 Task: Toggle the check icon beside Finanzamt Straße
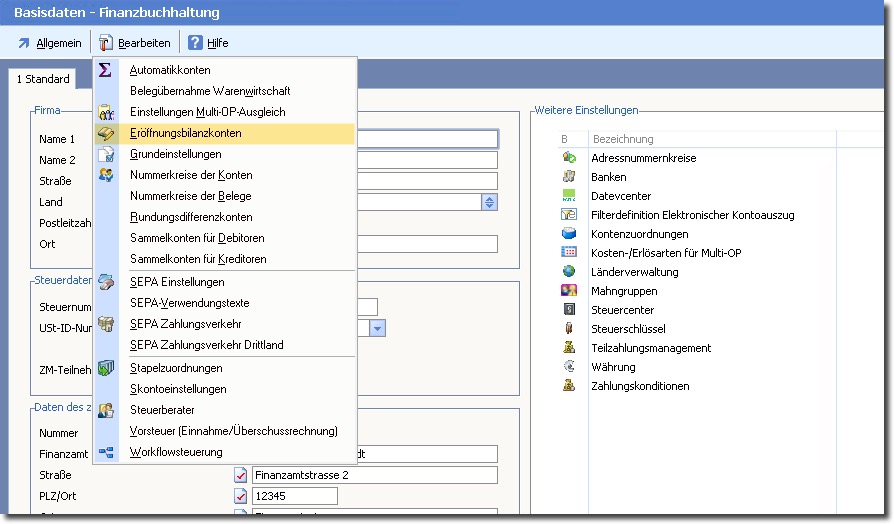pyautogui.click(x=240, y=475)
